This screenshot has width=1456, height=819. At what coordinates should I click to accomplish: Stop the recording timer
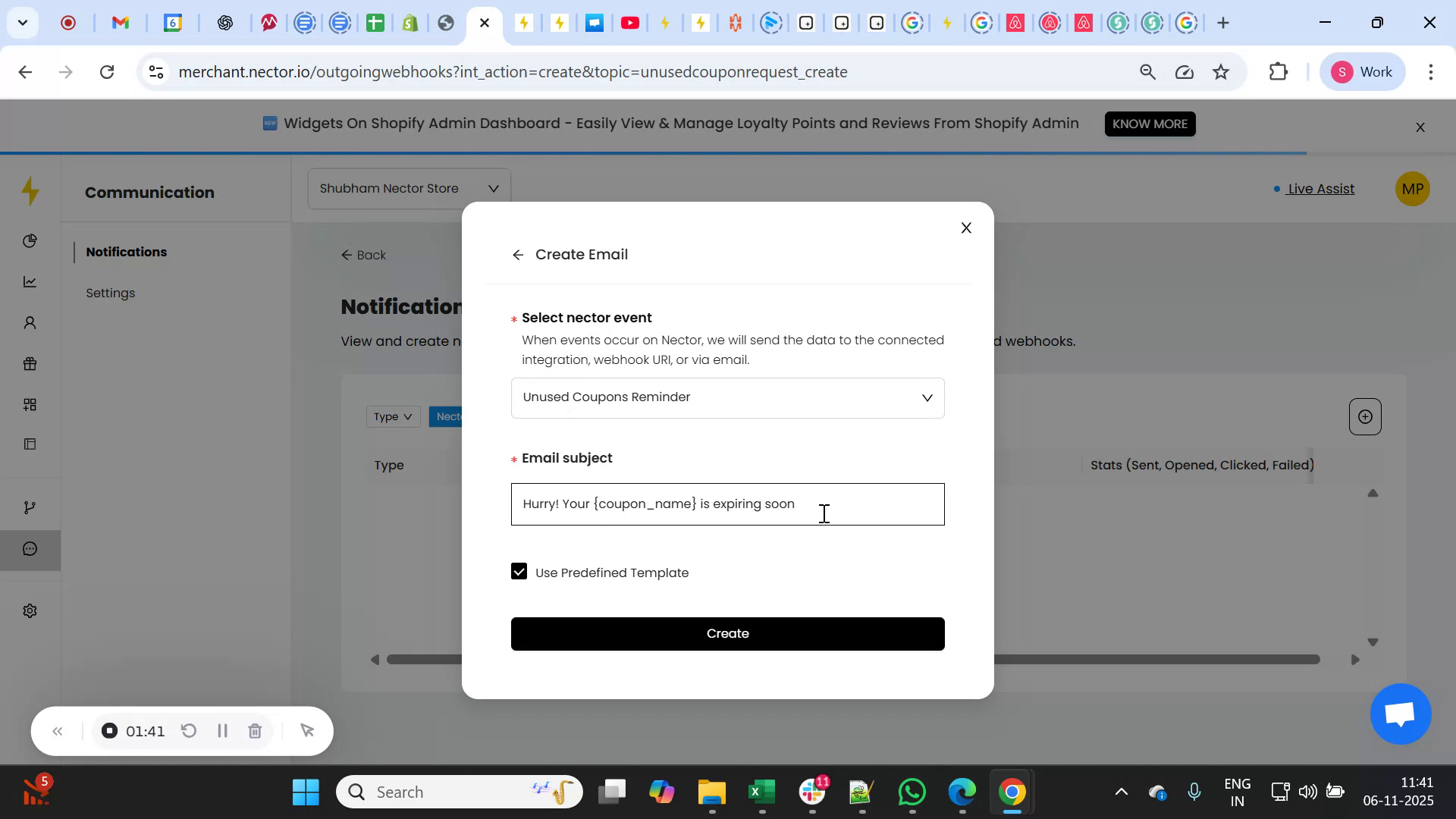[x=109, y=731]
